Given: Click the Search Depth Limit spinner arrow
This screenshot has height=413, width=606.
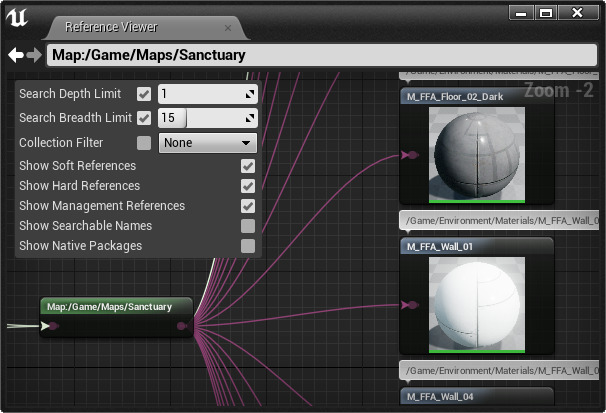Looking at the screenshot, I should coord(250,94).
